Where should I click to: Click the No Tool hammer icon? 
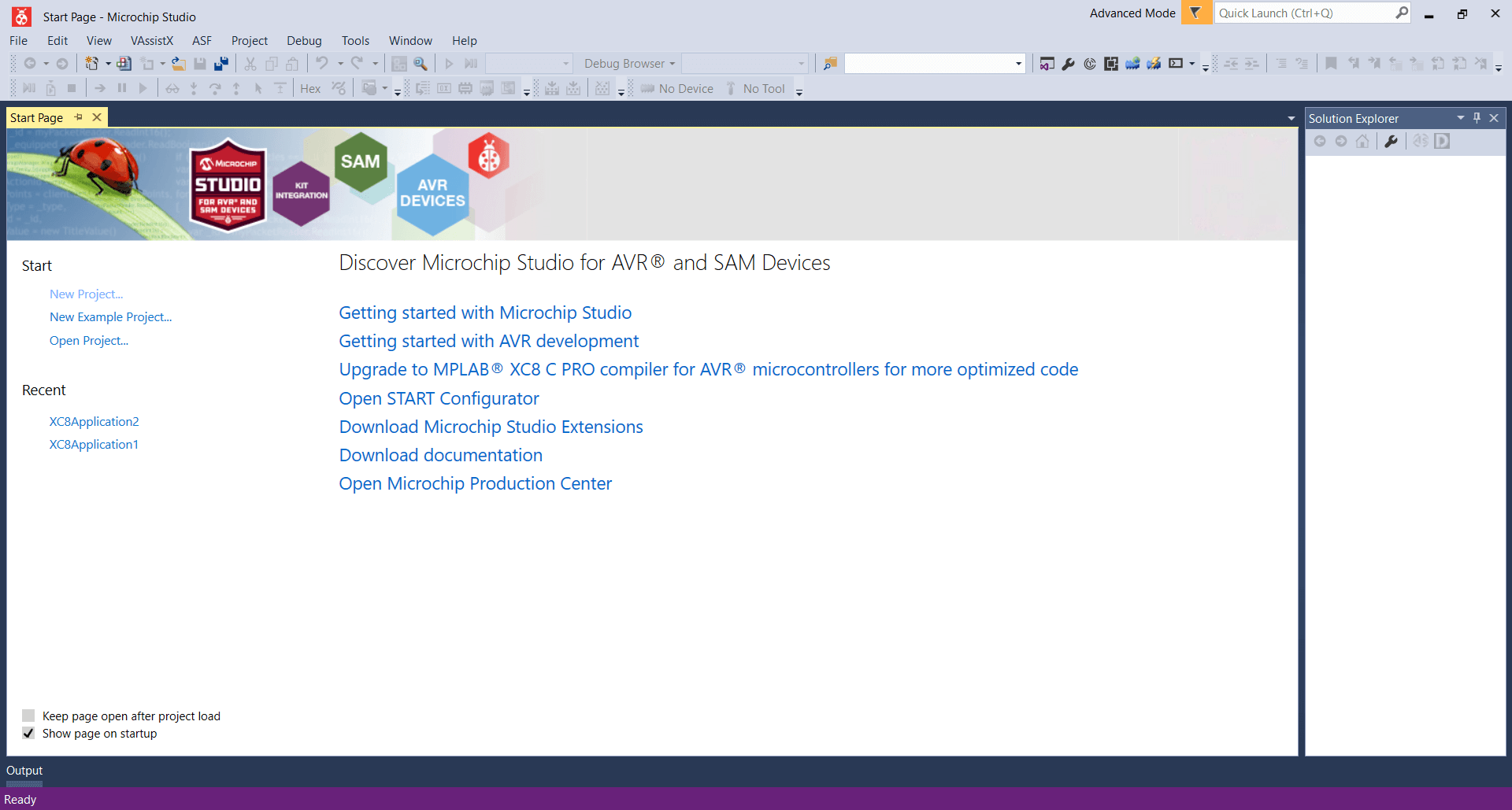pos(731,89)
